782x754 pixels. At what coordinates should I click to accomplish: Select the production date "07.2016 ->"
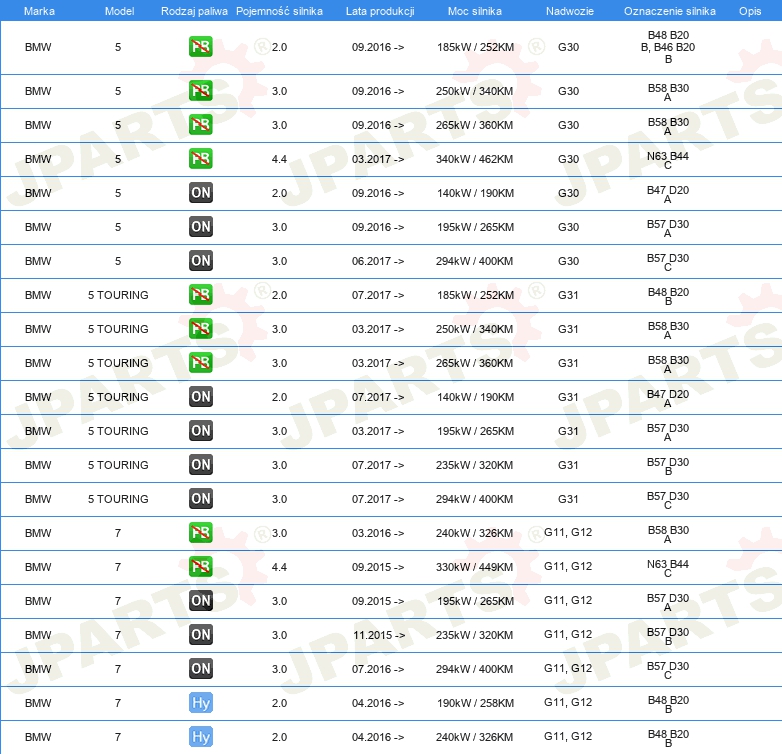click(x=378, y=669)
